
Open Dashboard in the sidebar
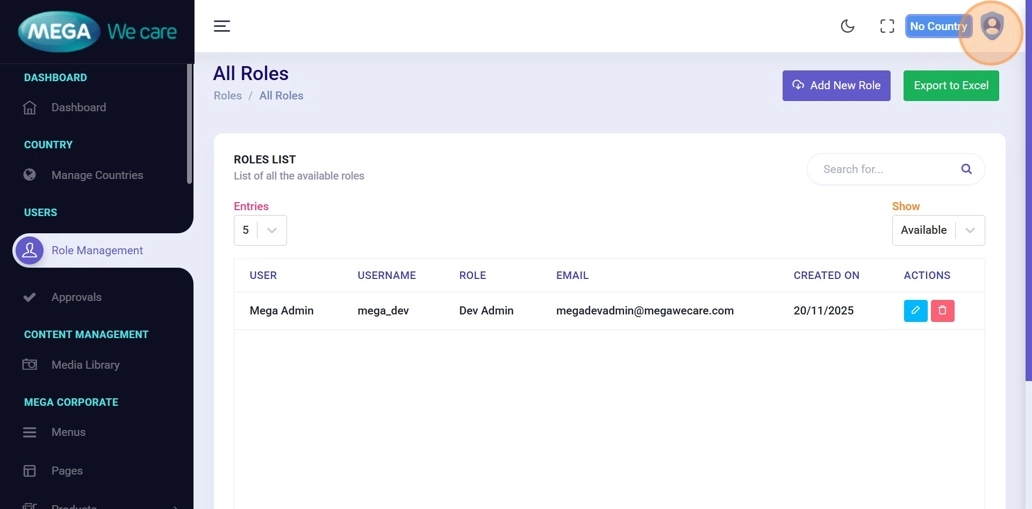(x=78, y=107)
